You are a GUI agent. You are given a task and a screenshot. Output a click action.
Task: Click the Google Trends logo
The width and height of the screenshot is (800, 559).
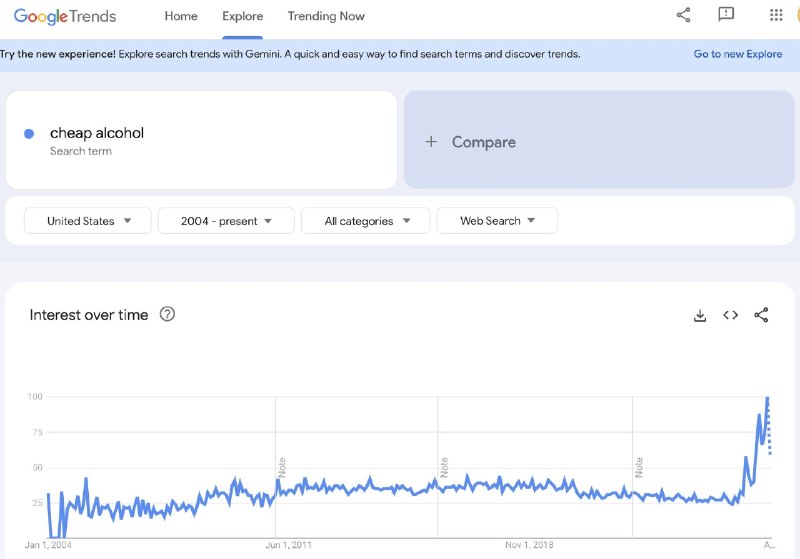click(65, 16)
